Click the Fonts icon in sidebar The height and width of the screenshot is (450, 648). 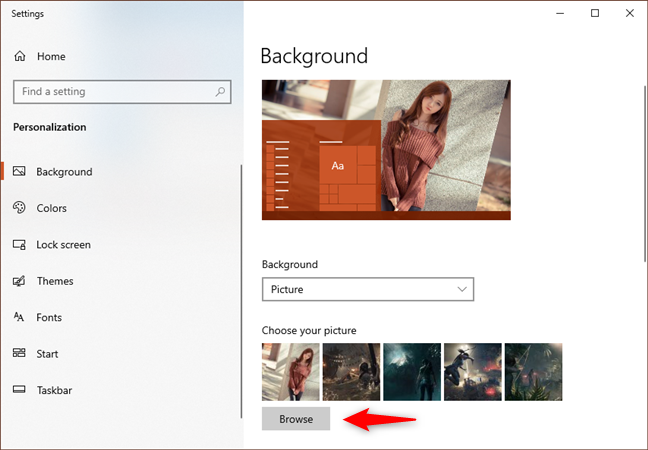coord(19,318)
